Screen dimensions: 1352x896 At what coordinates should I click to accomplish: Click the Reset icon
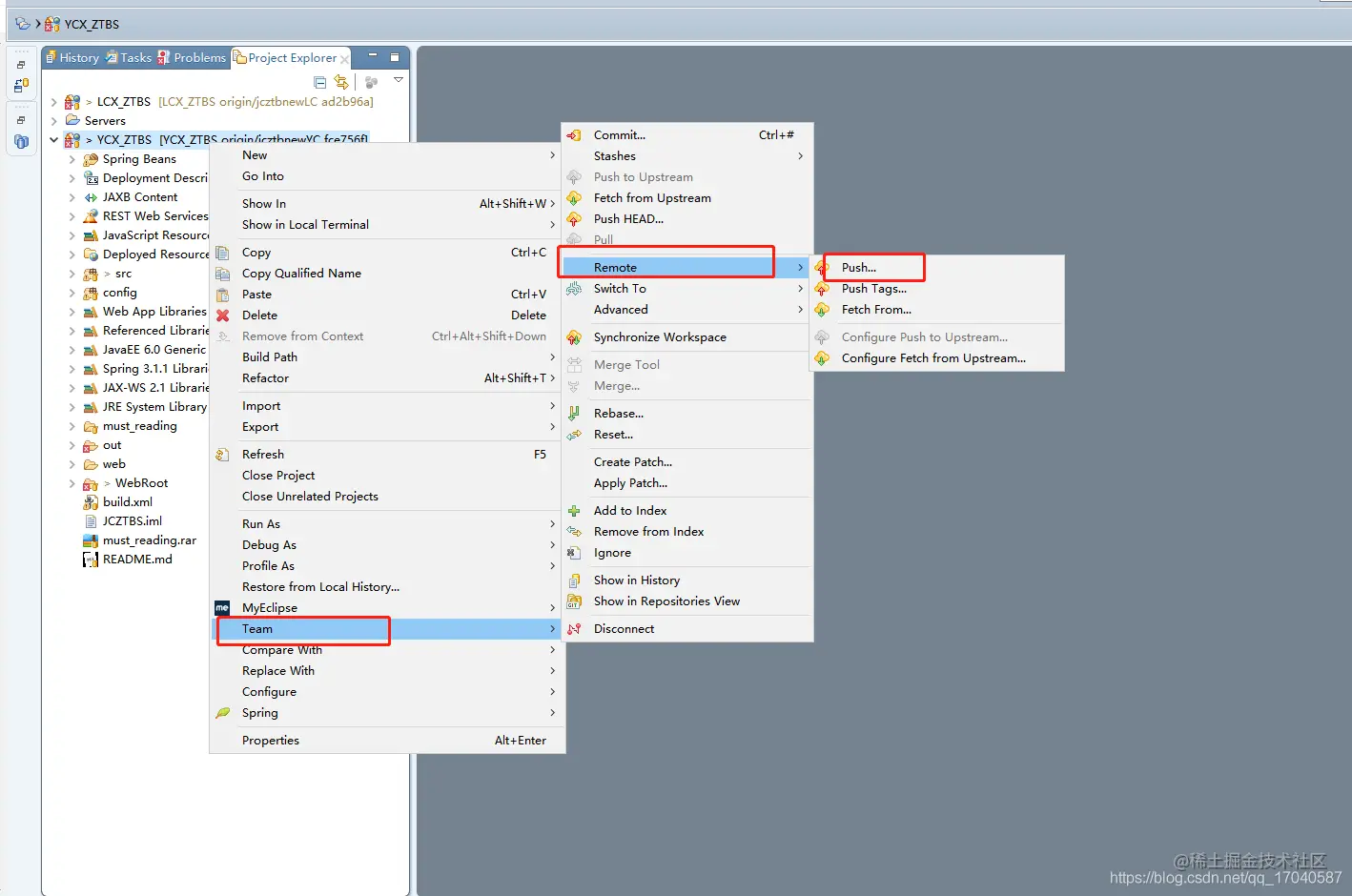coord(574,435)
